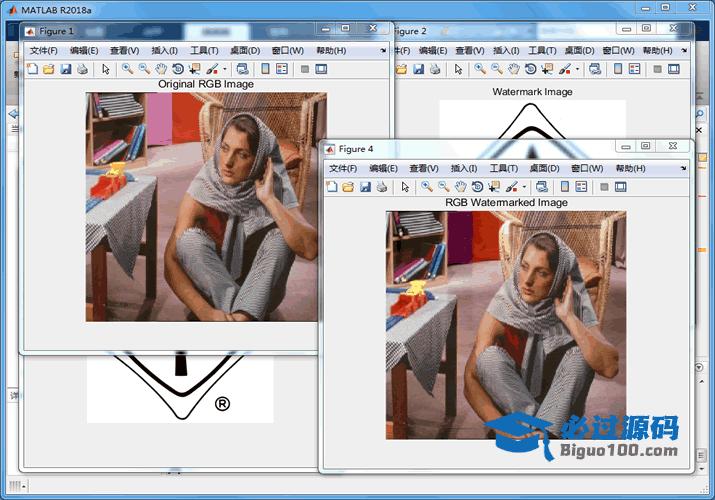715x500 pixels.
Task: Print figure icon in Figure 1 toolbar
Action: tap(82, 69)
